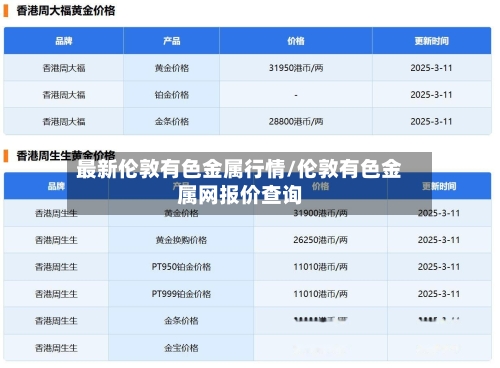
Task: Select 香港周生生 cell in the 金条价格 row
Action: tap(56, 321)
